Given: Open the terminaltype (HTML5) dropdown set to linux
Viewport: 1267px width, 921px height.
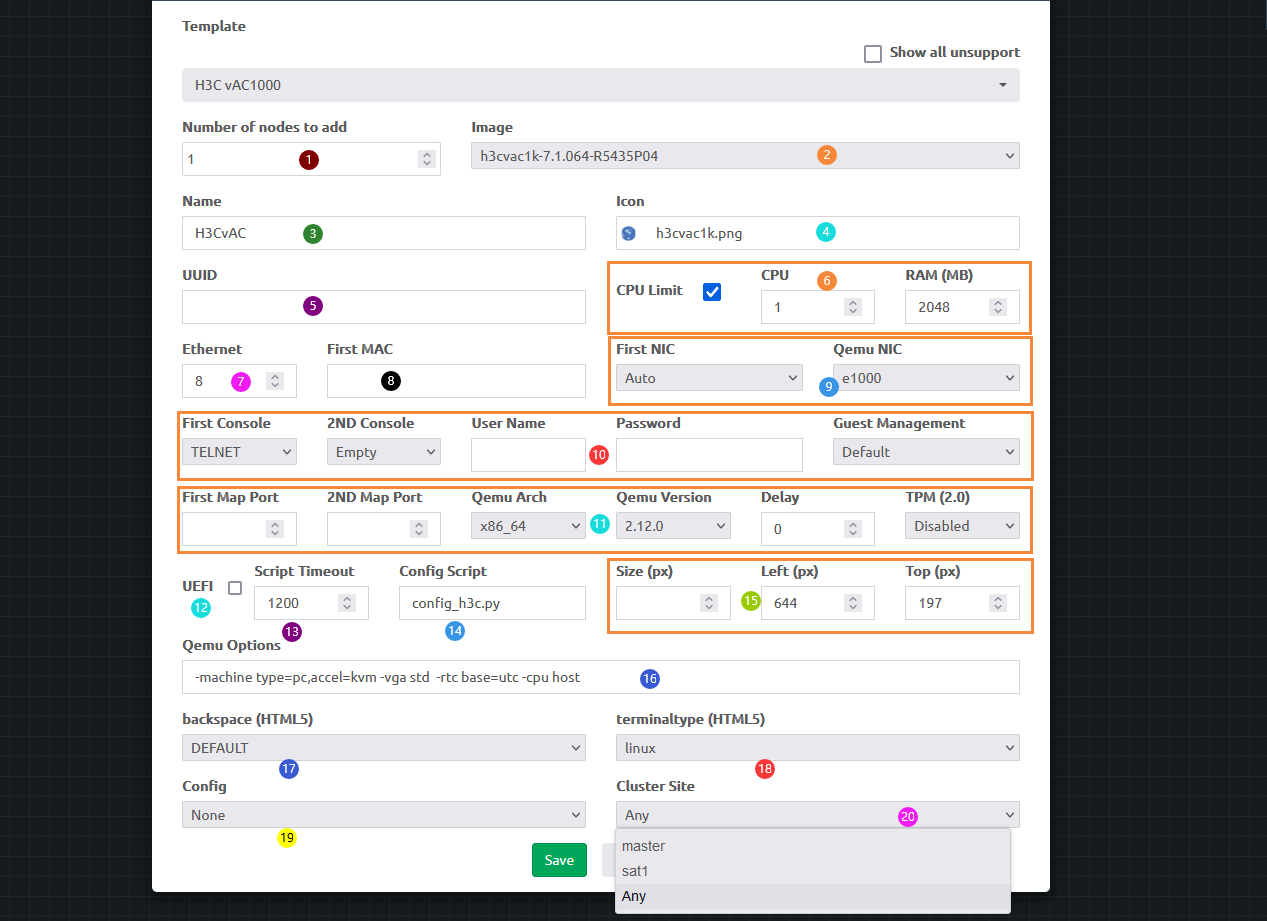Looking at the screenshot, I should pyautogui.click(x=818, y=748).
